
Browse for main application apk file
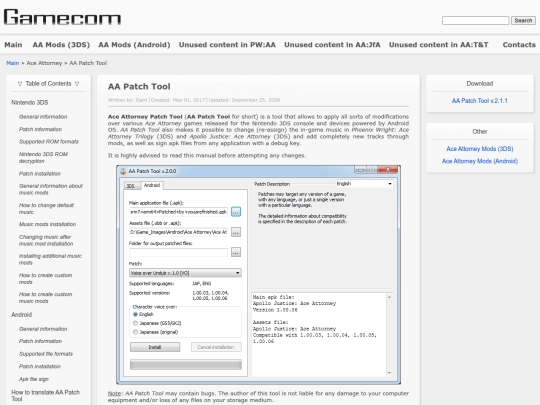coord(236,212)
